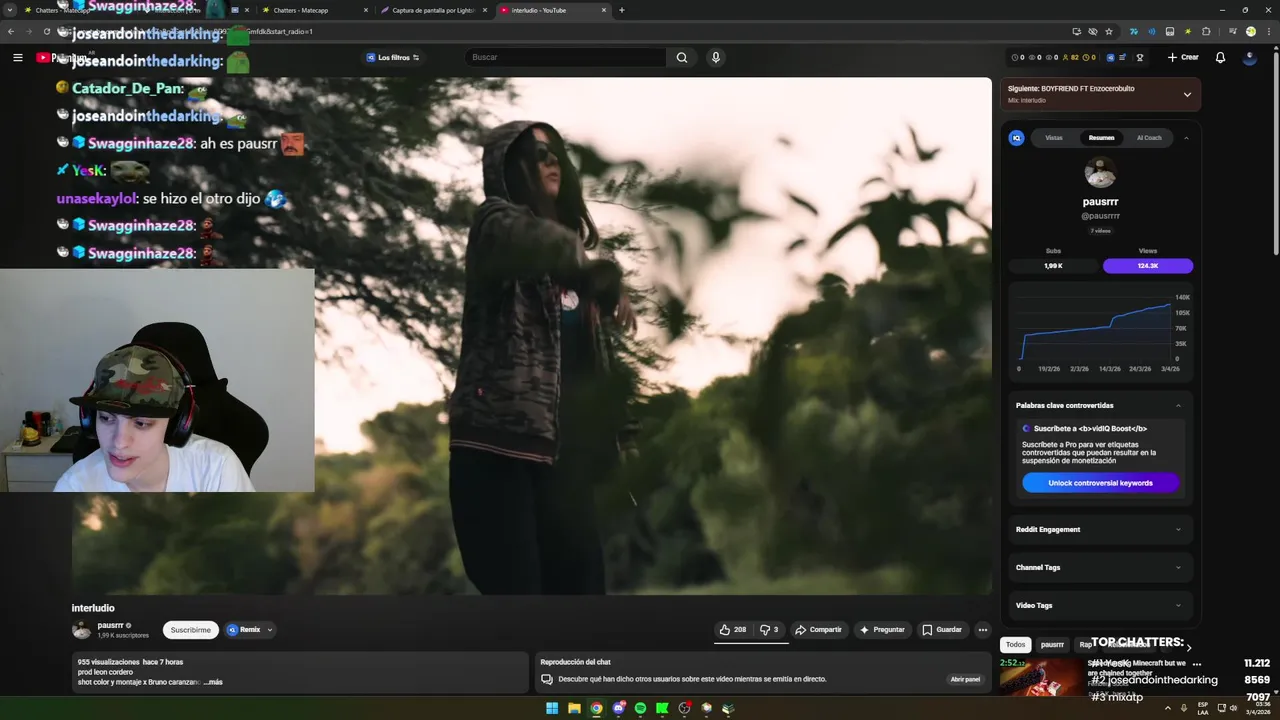
Task: Click the Preguntar button
Action: click(882, 630)
